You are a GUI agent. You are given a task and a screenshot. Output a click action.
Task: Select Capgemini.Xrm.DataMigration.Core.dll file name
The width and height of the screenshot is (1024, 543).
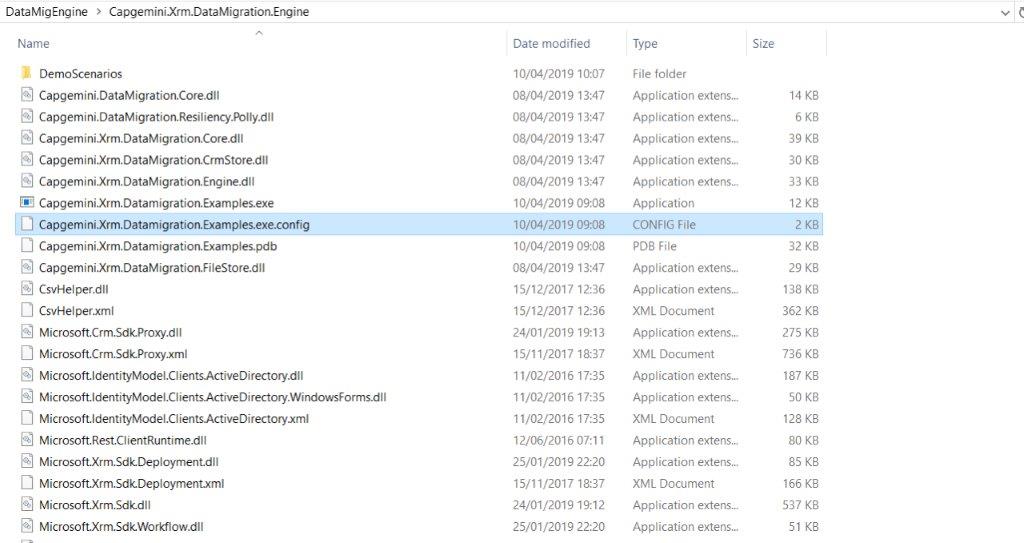point(141,139)
